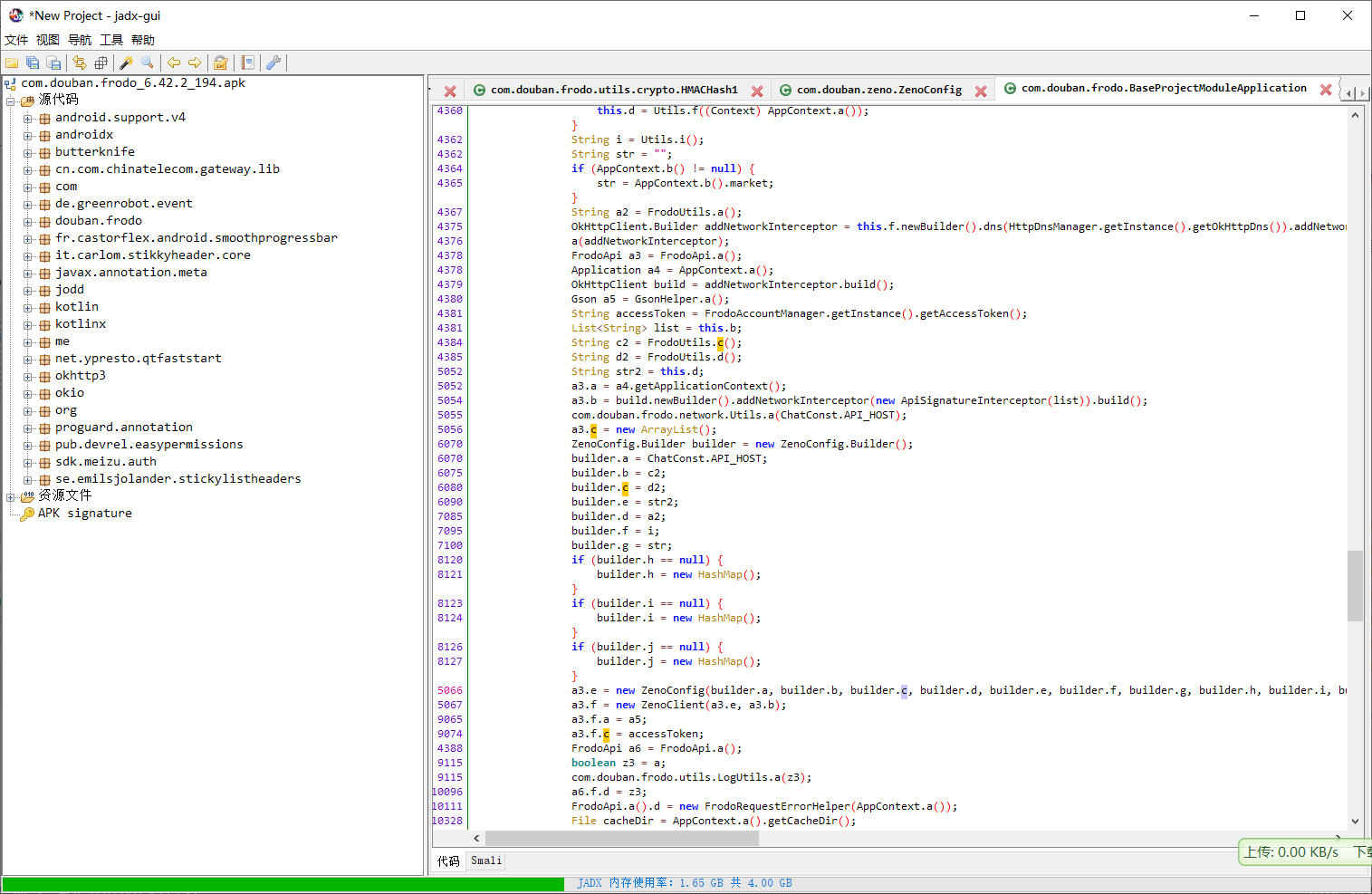This screenshot has height=894, width=1372.
Task: Click highlighted c in FrodoUtils.c()
Action: [720, 342]
